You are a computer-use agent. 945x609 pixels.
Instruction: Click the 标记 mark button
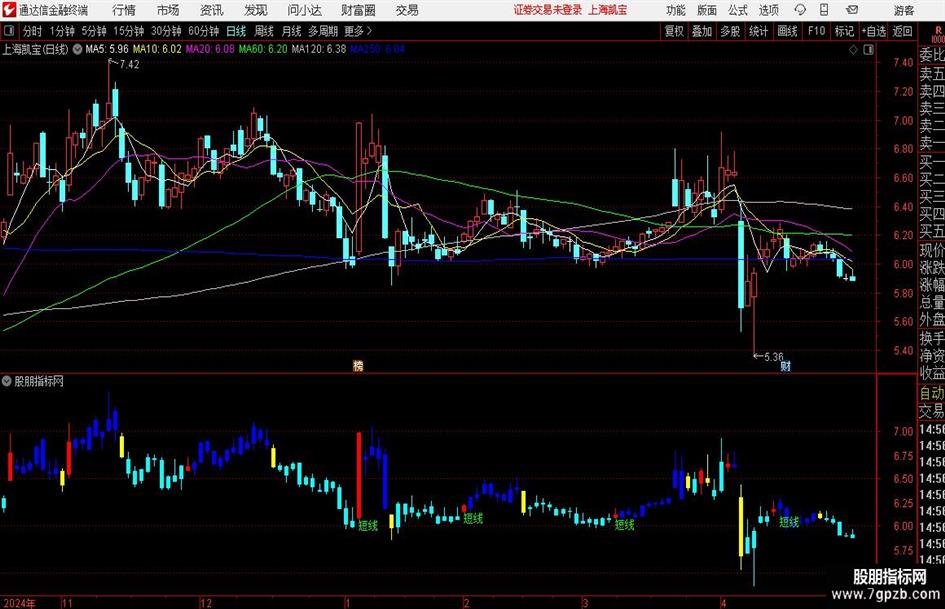844,31
